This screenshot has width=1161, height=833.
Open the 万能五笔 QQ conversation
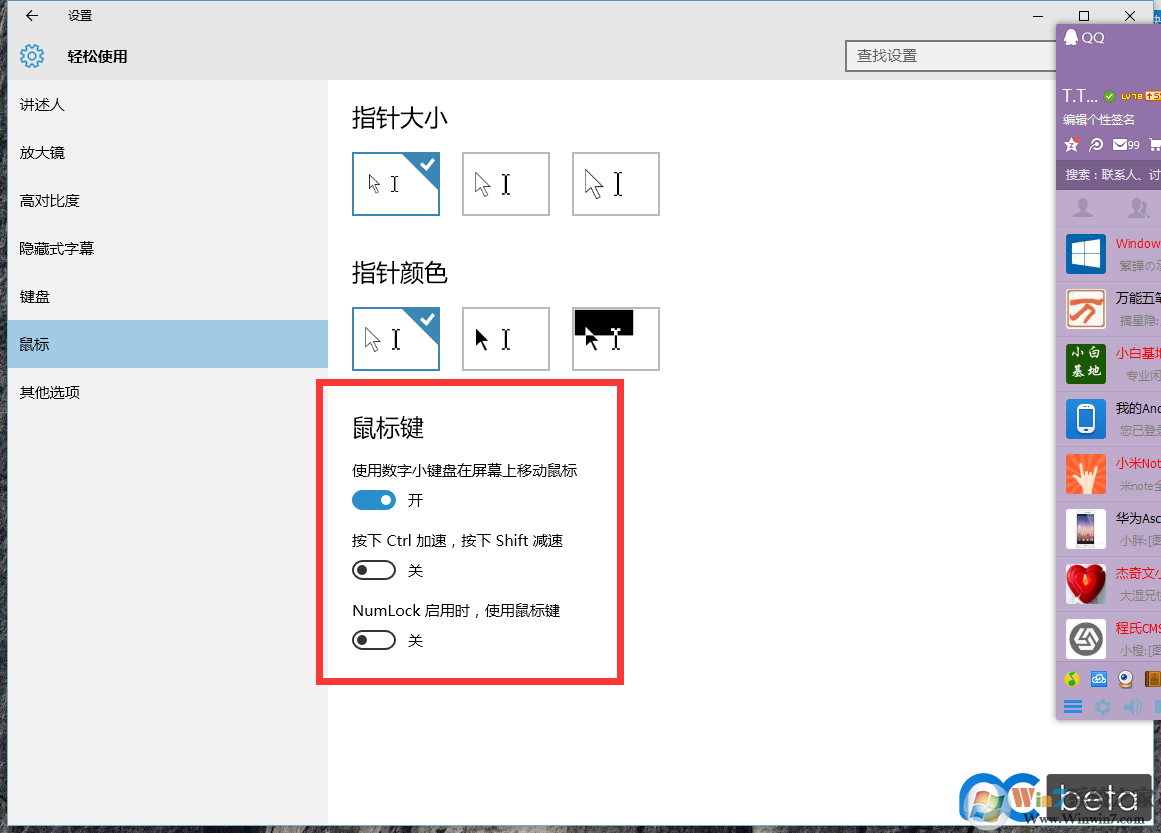point(1108,309)
